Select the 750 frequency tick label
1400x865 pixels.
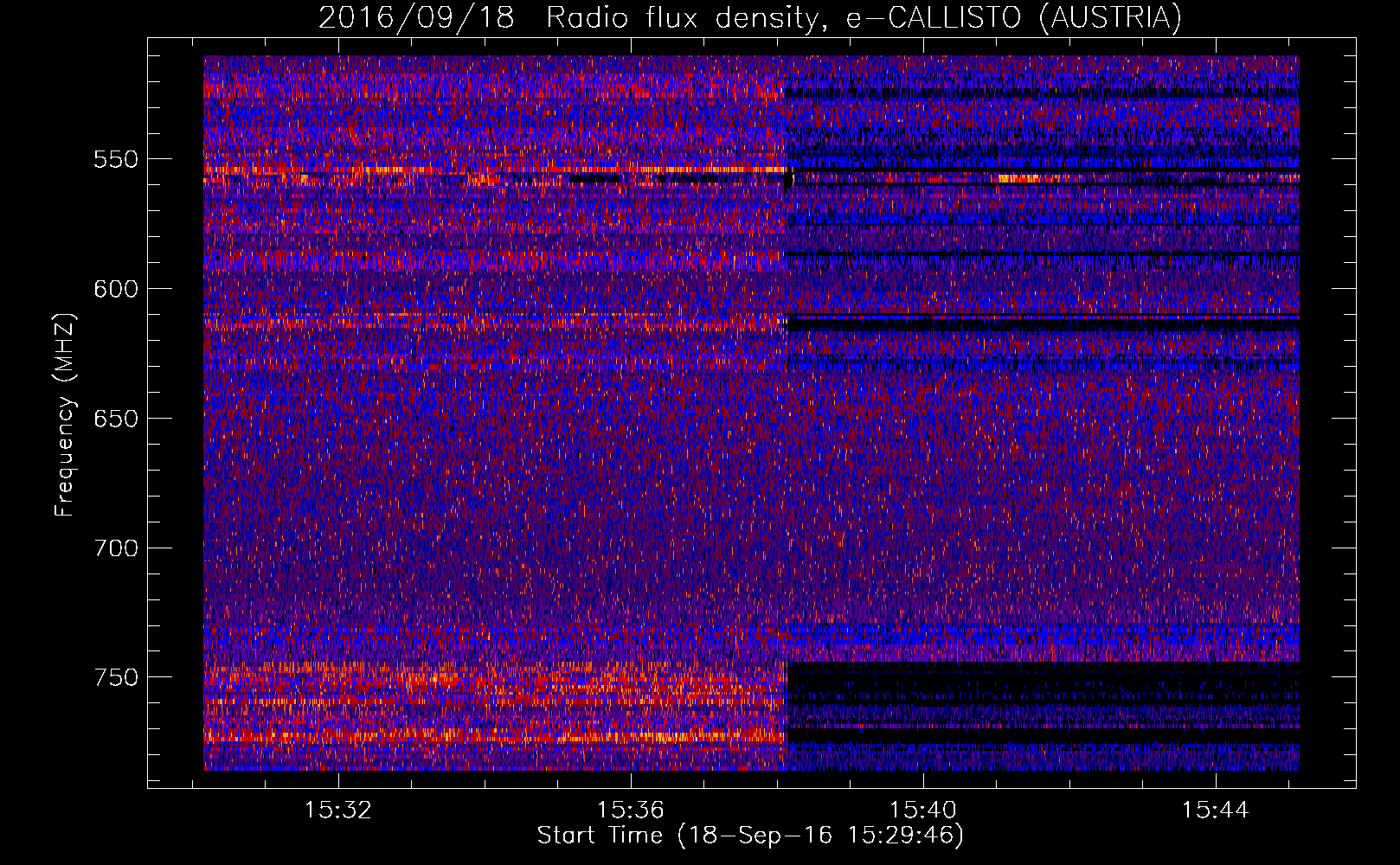click(x=116, y=677)
